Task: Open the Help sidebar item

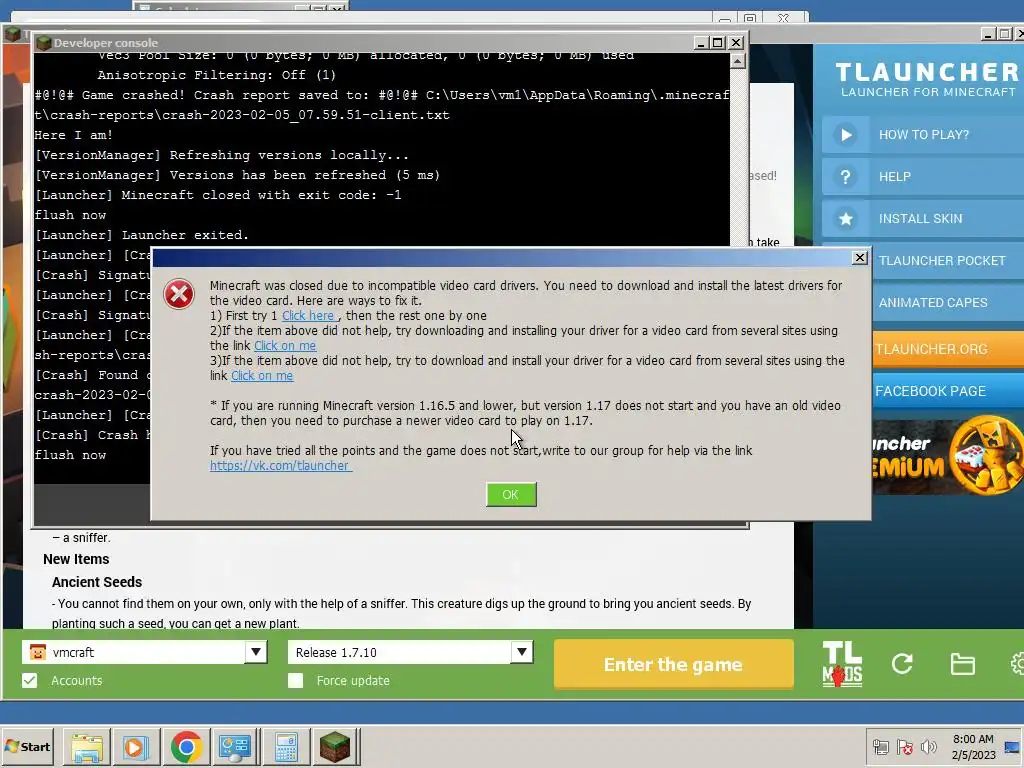Action: [923, 176]
